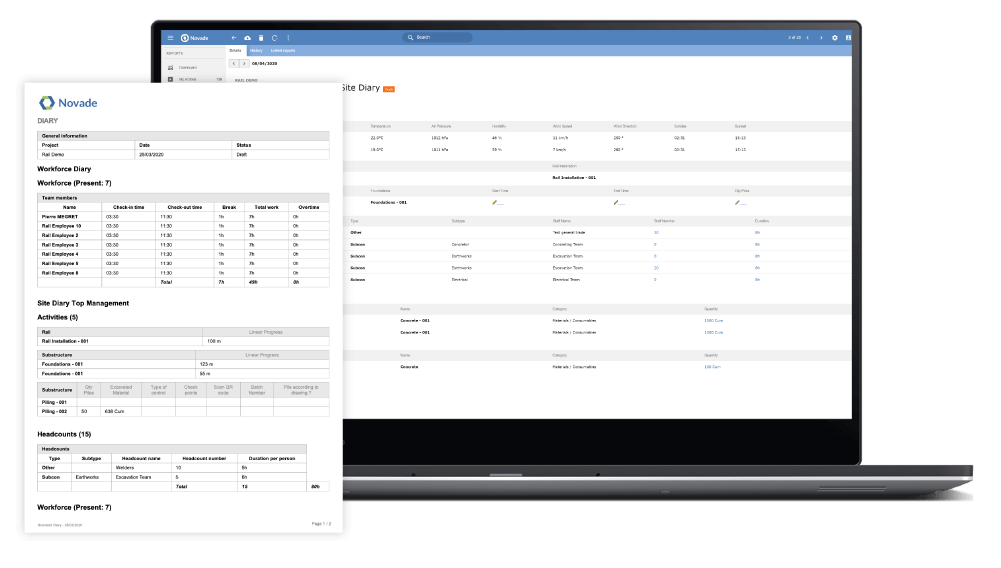Open the three-dot more options menu
Image resolution: width=1001 pixels, height=568 pixels.
287,37
